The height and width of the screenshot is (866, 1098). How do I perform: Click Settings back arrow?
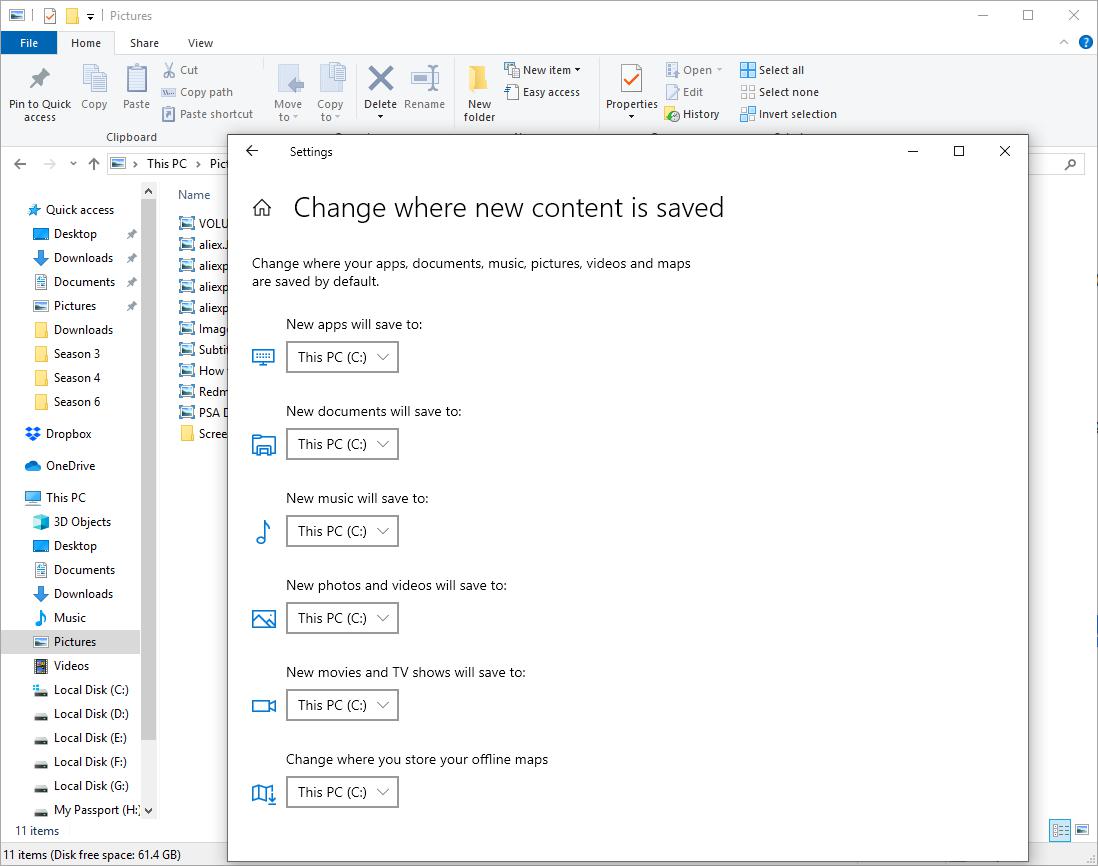252,151
